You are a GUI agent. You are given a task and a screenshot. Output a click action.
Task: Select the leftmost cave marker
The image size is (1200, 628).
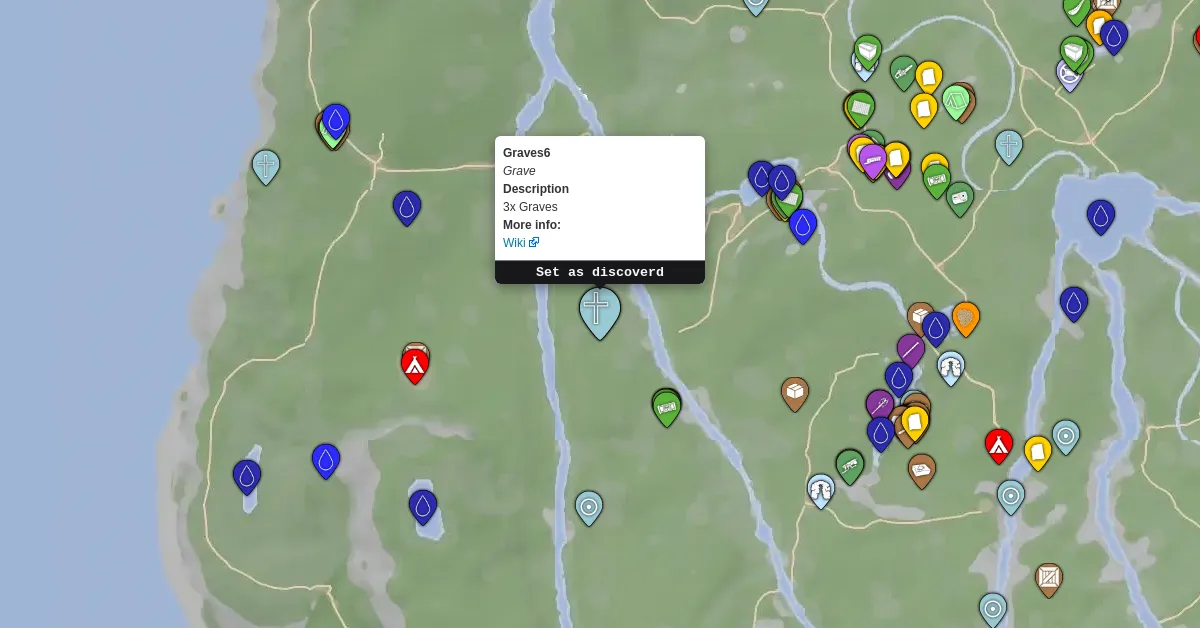(821, 491)
